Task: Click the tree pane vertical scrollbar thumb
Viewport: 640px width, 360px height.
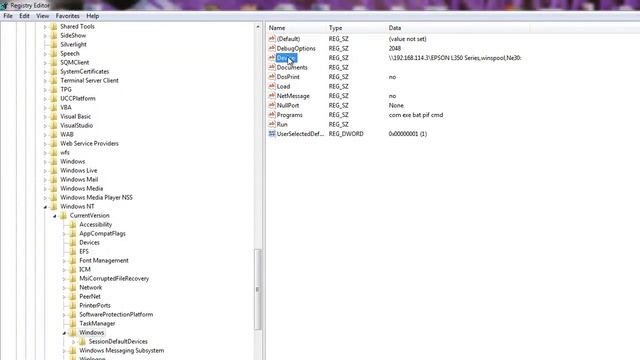Action: coord(257,289)
